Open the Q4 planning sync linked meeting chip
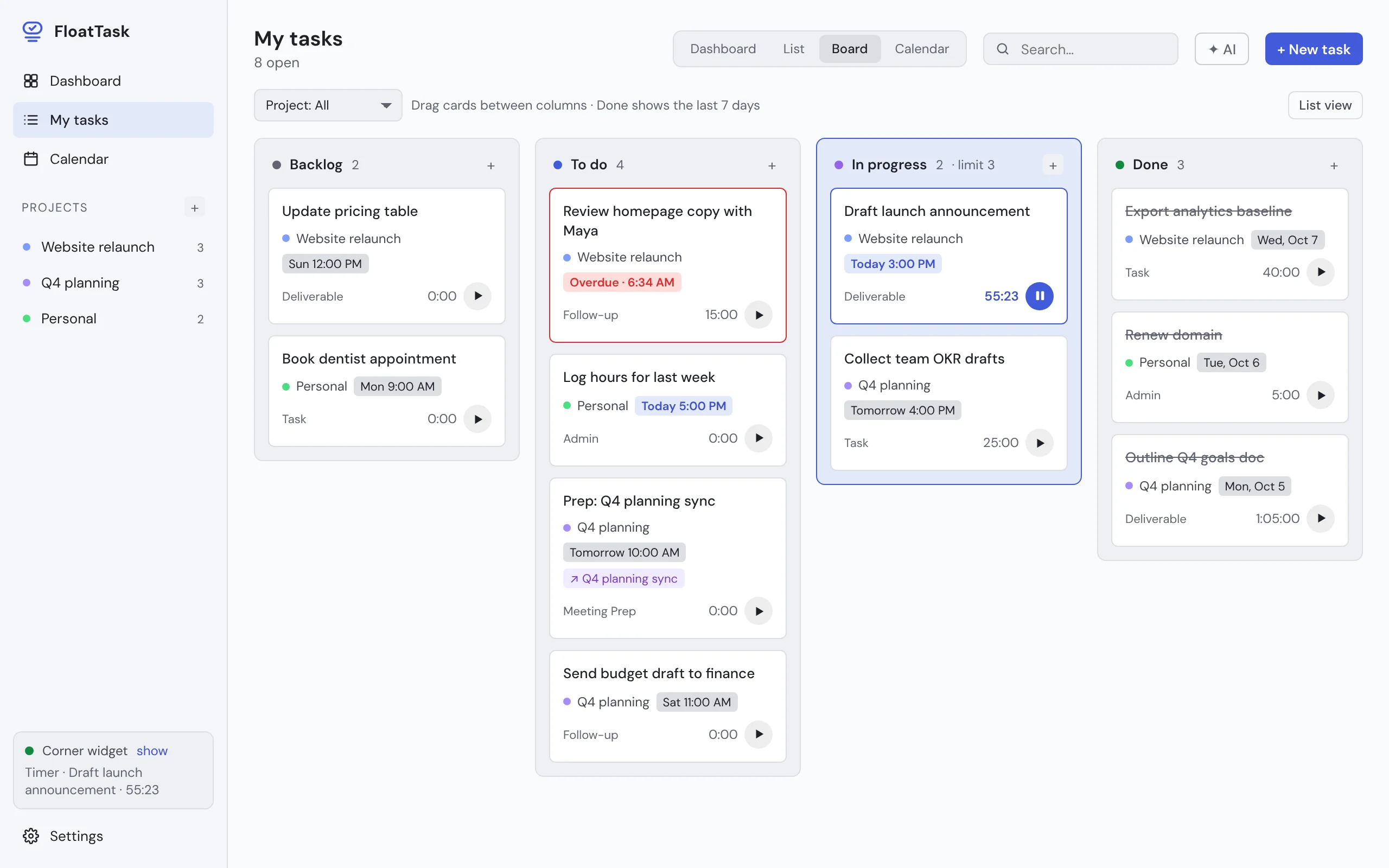Image resolution: width=1389 pixels, height=868 pixels. coord(624,578)
